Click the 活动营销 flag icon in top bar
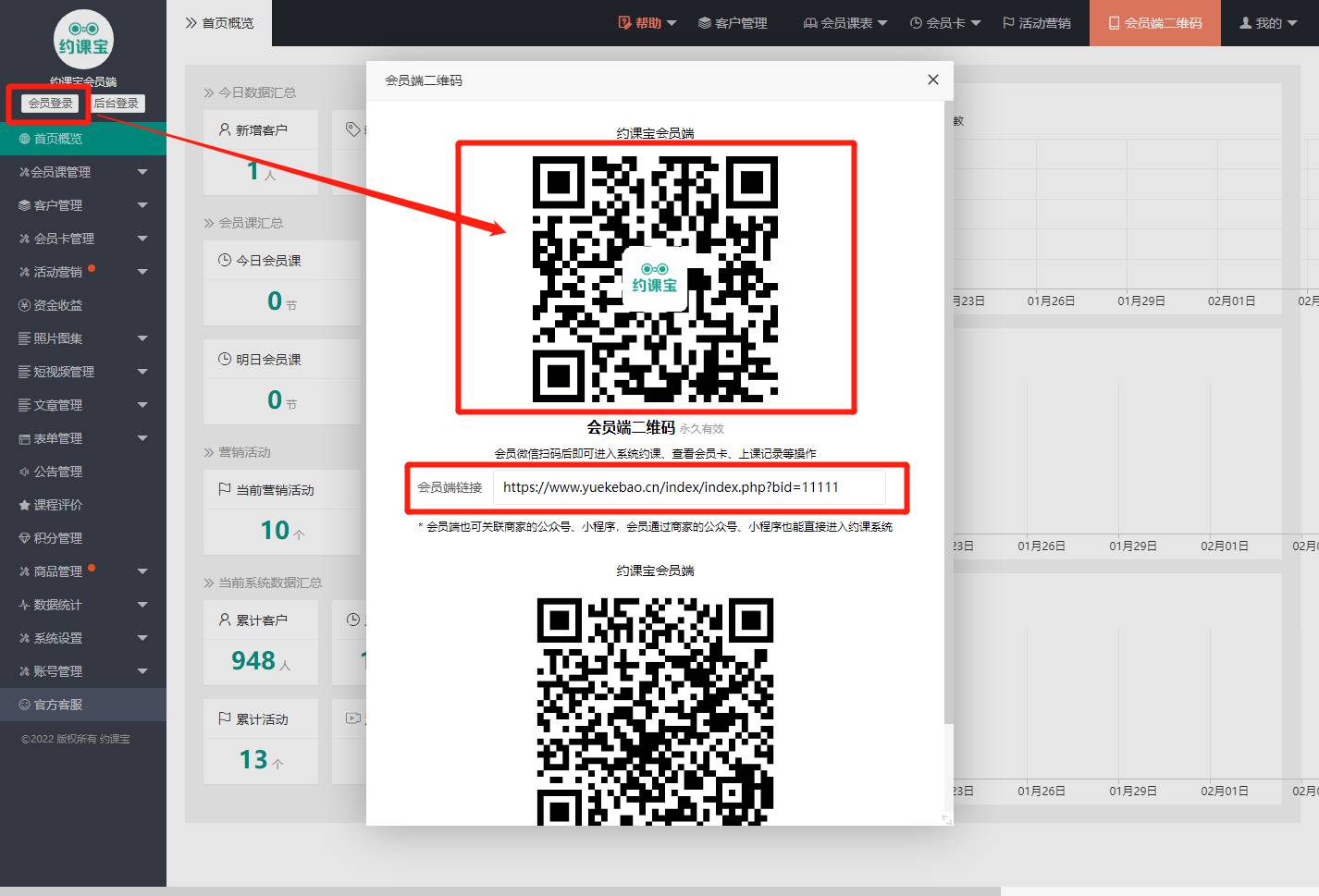1319x896 pixels. point(1008,23)
